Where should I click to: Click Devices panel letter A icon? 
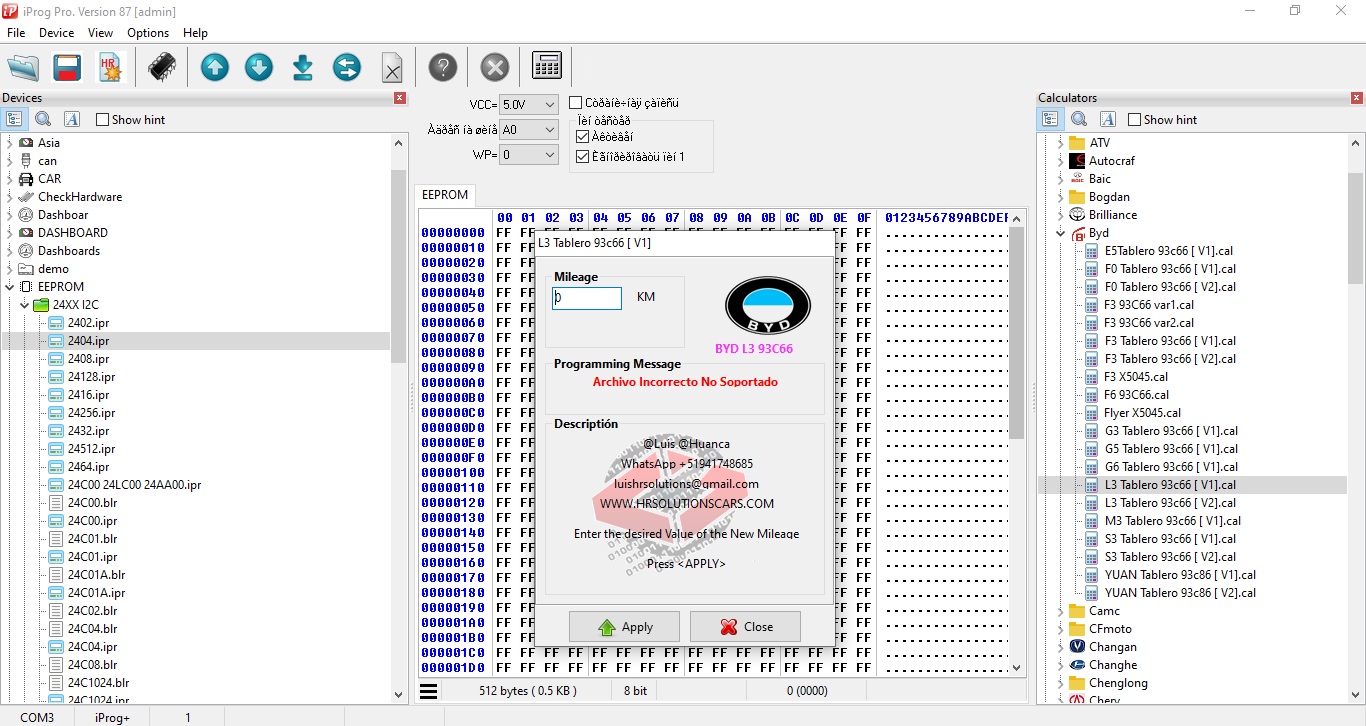(72, 119)
